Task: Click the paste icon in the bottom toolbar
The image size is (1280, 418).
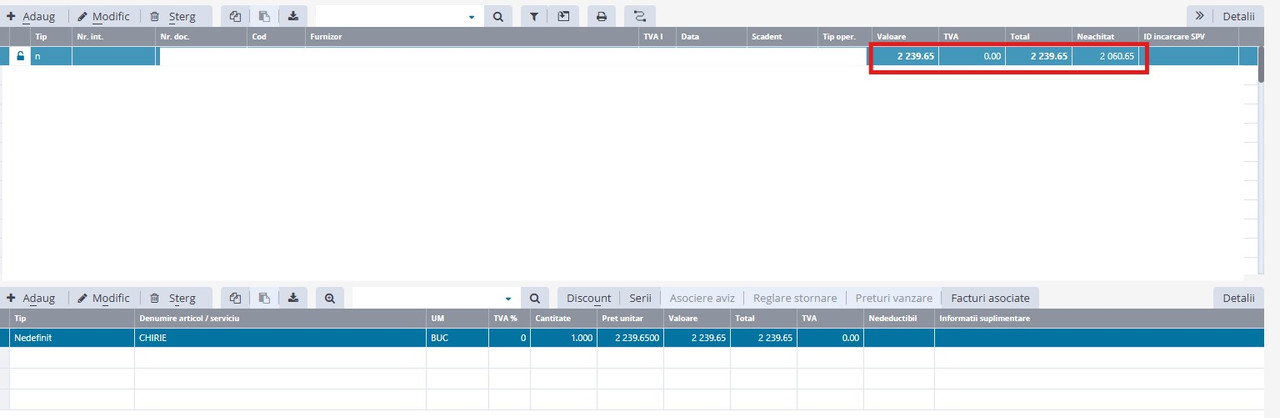Action: tap(264, 298)
